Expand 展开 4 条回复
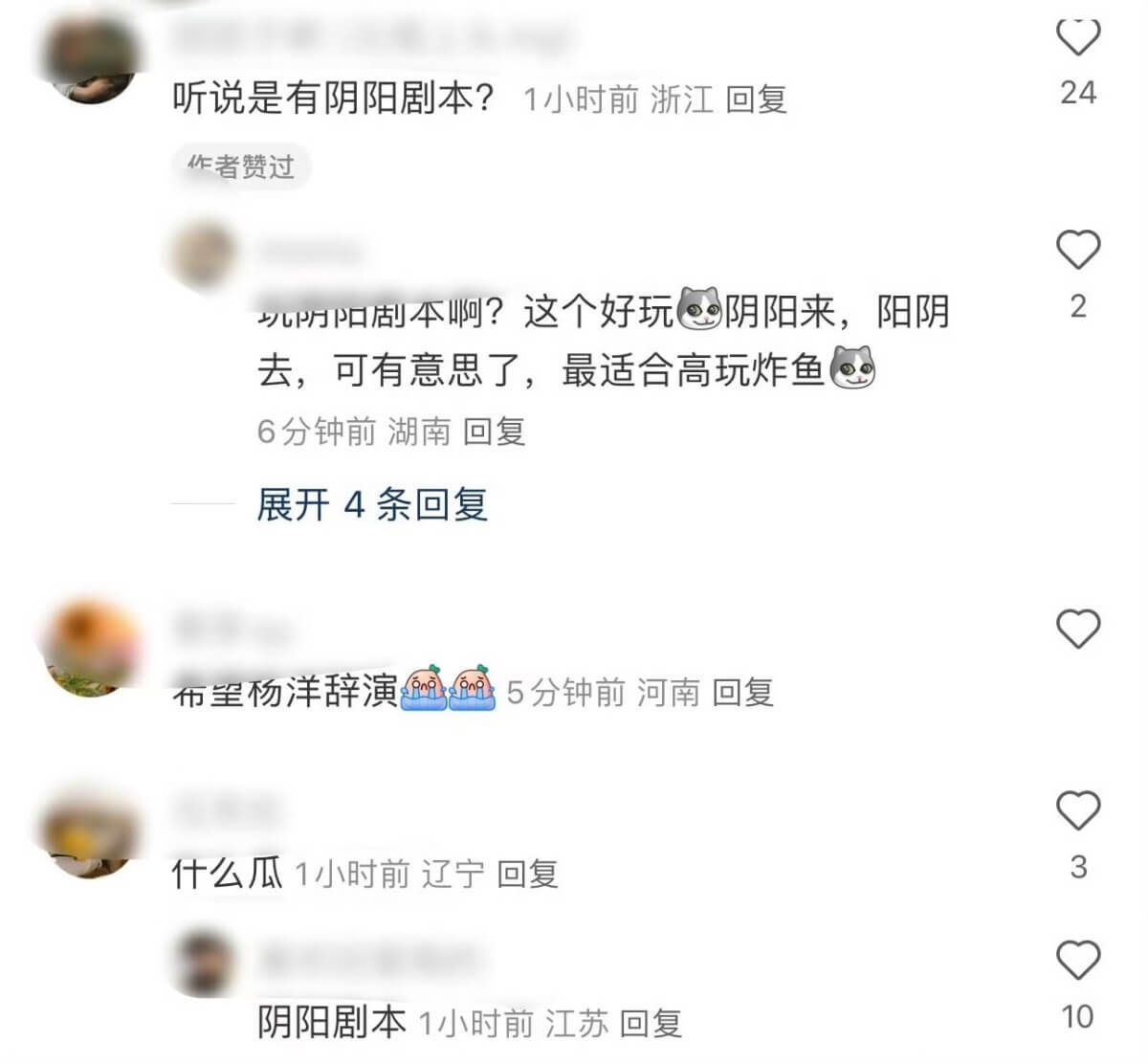The height and width of the screenshot is (1064, 1148). tap(372, 504)
